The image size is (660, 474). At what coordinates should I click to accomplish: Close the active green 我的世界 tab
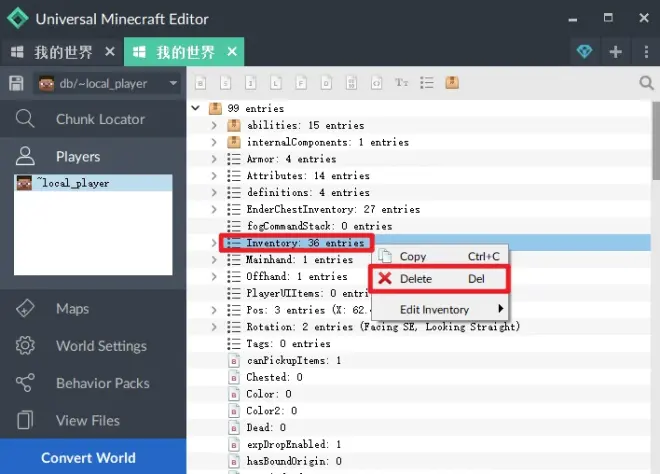click(232, 52)
